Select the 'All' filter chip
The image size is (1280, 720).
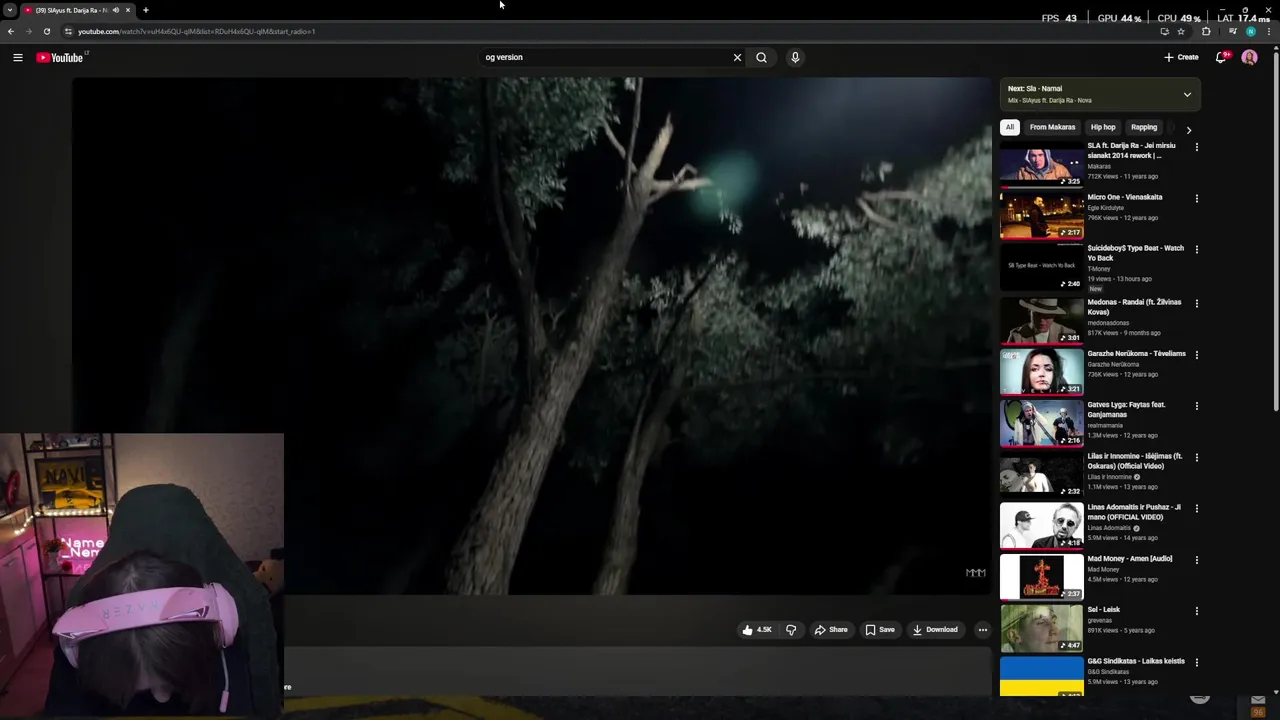pyautogui.click(x=1010, y=127)
